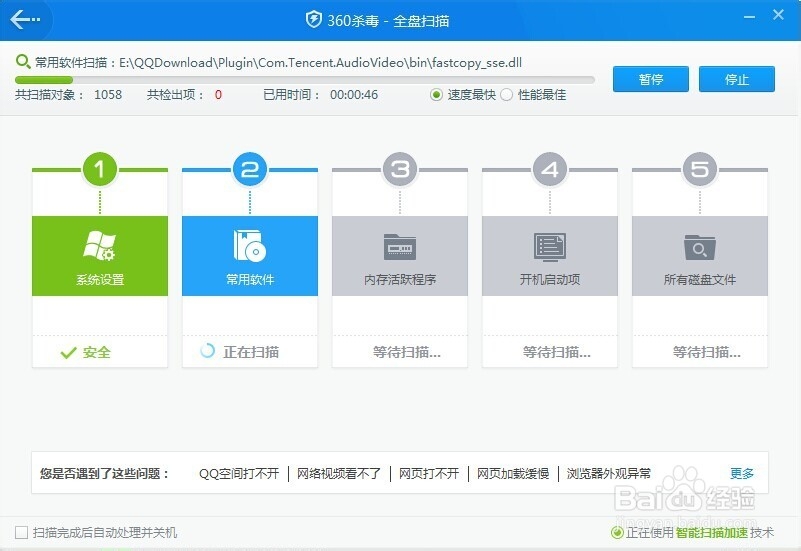Screen dimensions: 801x551
Task: Click step number 2 circle
Action: [250, 169]
